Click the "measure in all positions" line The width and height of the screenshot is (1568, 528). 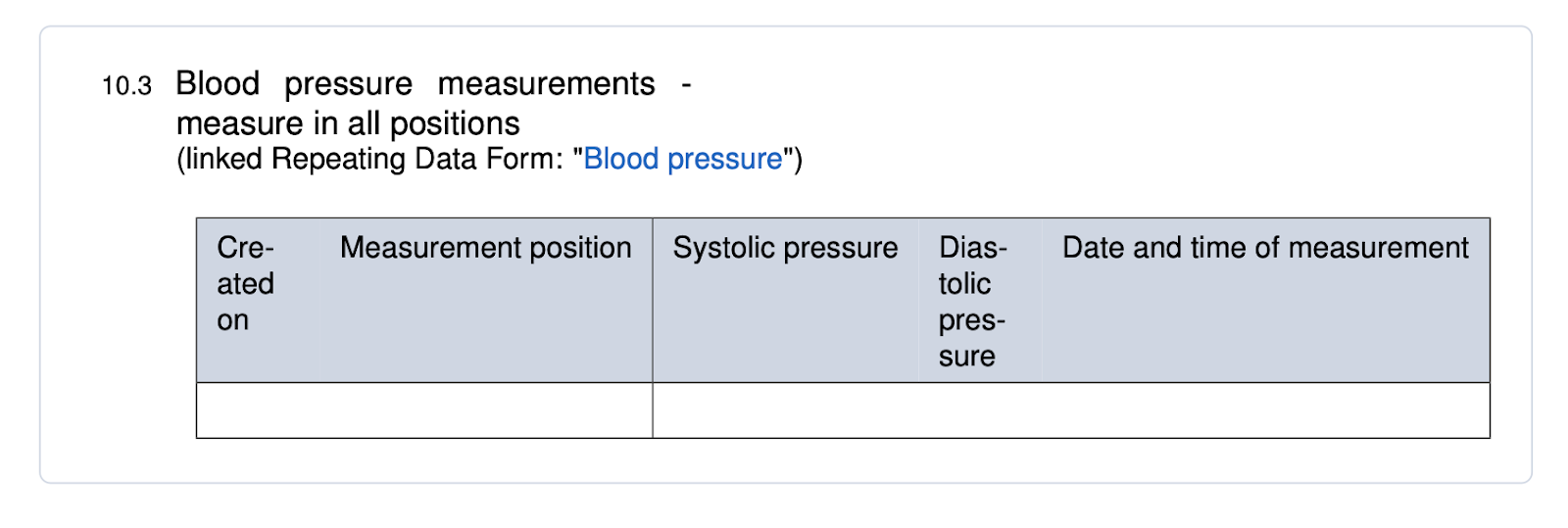tap(348, 123)
